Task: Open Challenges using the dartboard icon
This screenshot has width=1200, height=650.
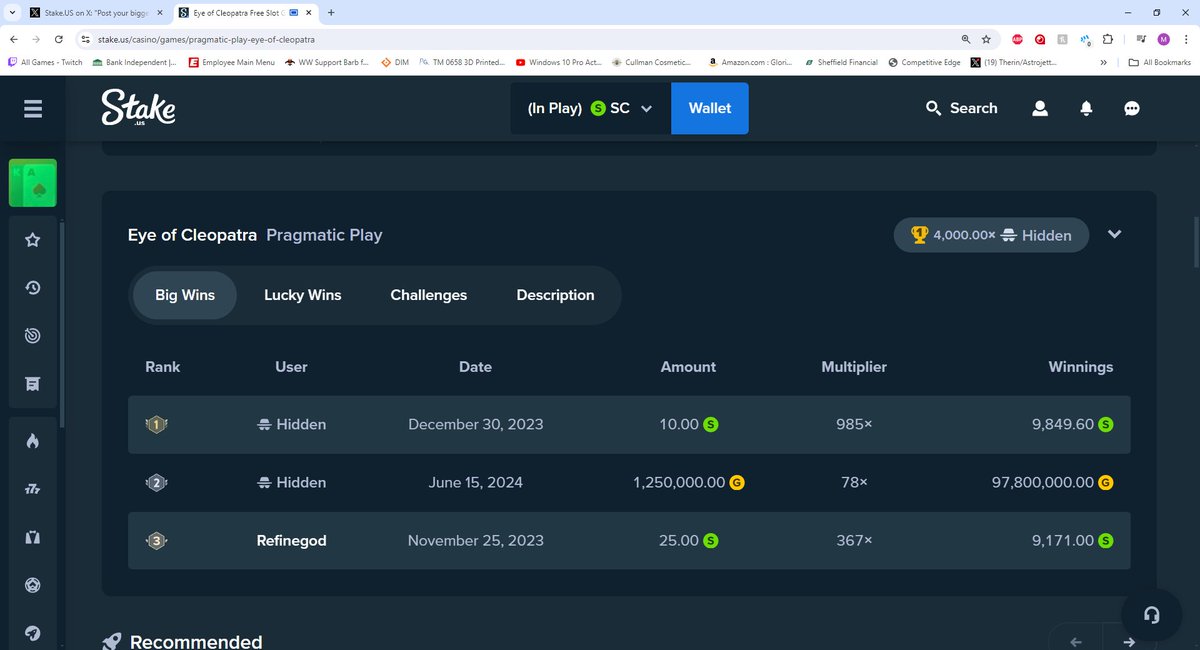Action: 33,336
